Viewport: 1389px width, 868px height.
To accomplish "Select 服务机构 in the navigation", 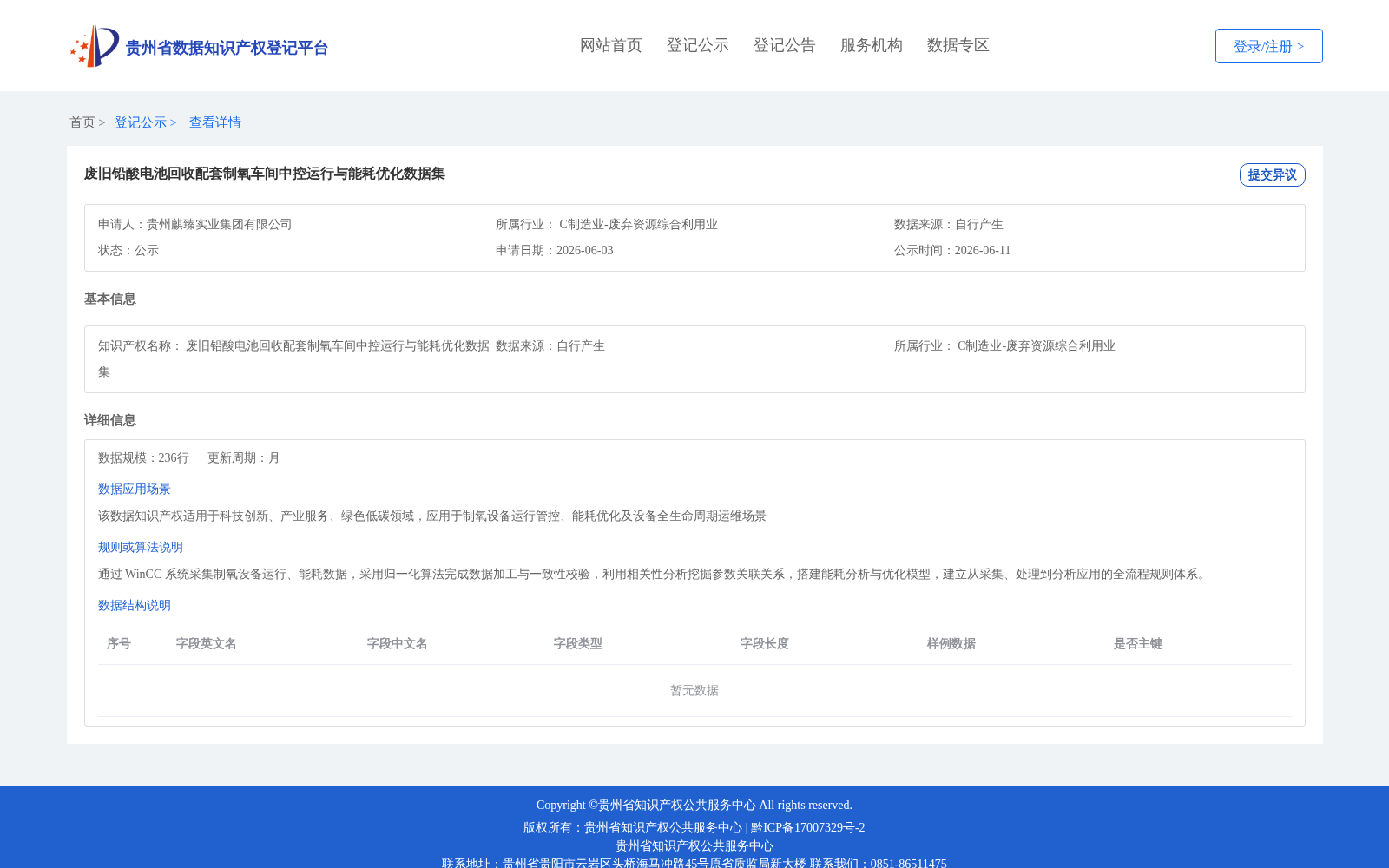I will [872, 45].
